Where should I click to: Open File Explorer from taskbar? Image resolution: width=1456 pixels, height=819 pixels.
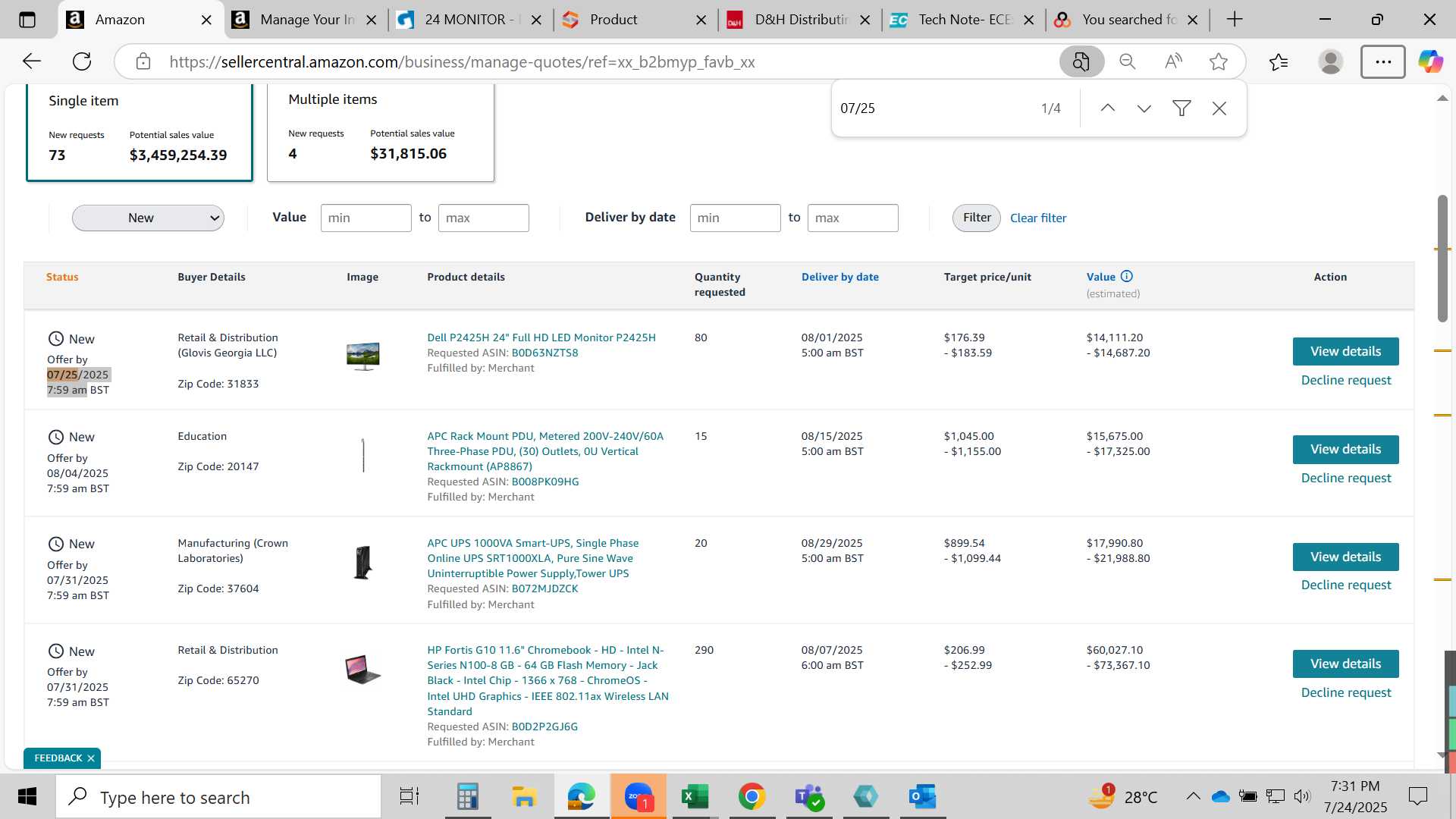pos(524,796)
